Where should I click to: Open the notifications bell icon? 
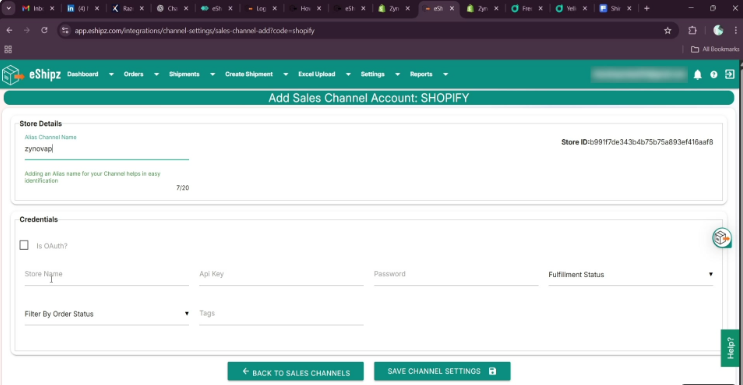pyautogui.click(x=698, y=75)
